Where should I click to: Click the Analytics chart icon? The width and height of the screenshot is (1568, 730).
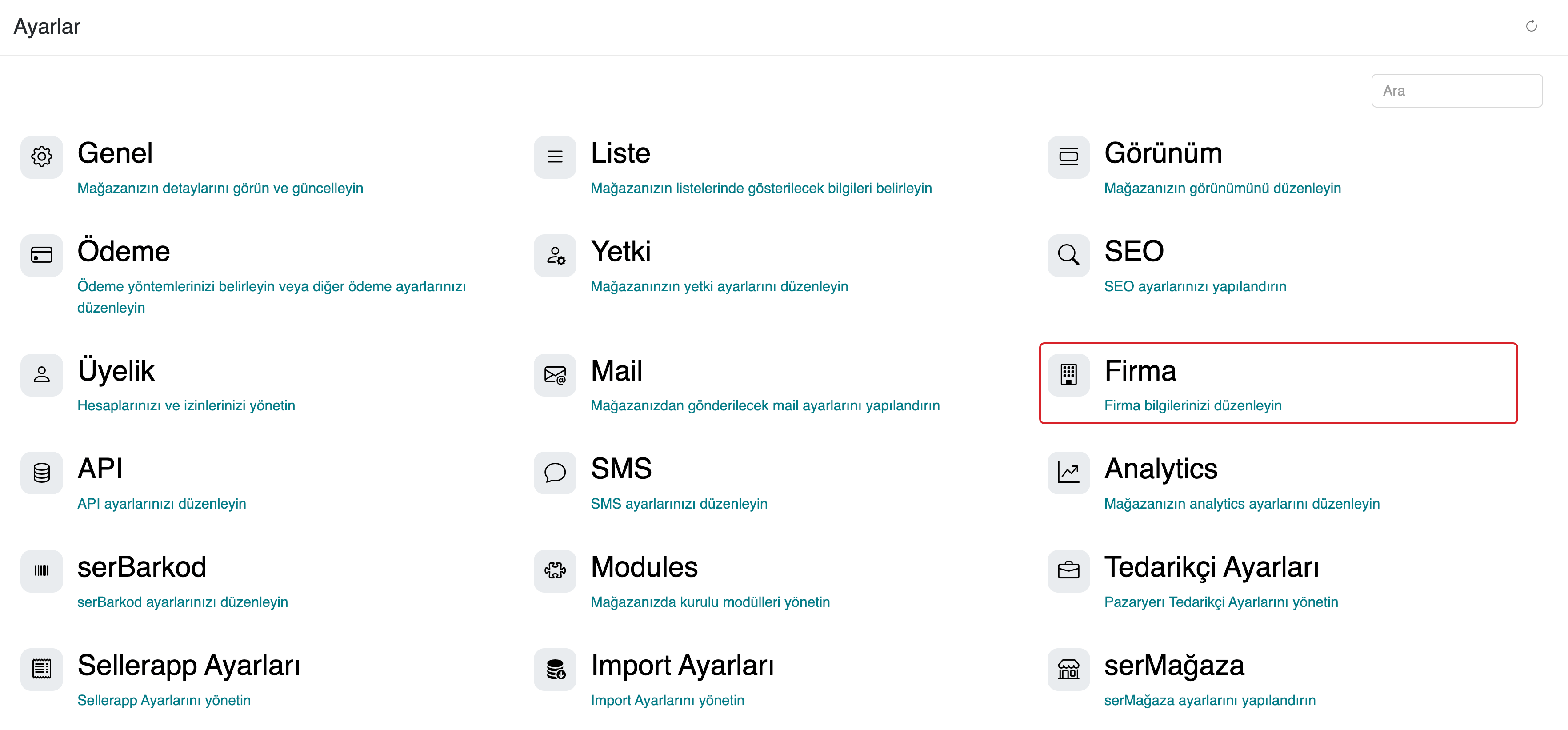(x=1068, y=473)
